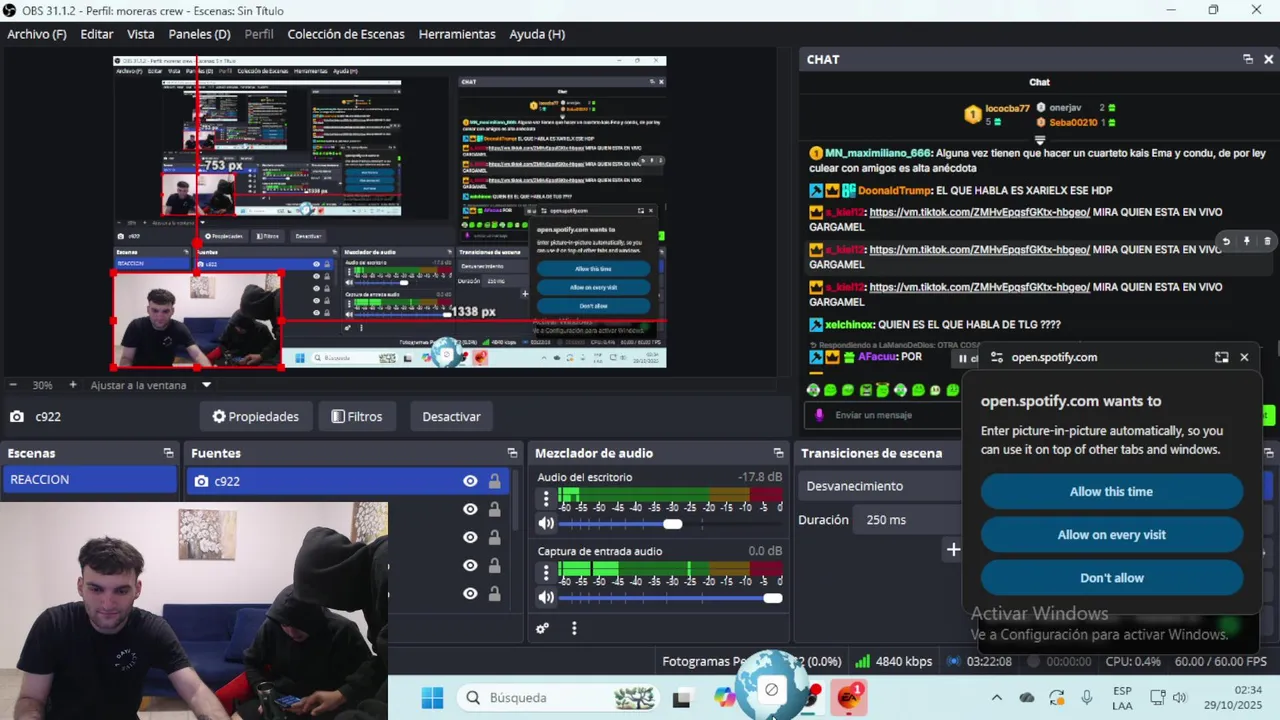Reply to hovered chat message icon
This screenshot has height=720, width=1280.
1226,241
